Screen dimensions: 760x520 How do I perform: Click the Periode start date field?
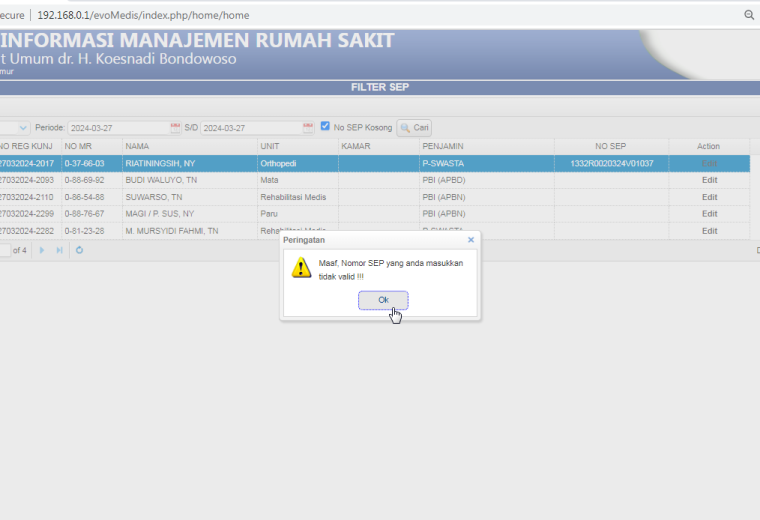(x=119, y=128)
